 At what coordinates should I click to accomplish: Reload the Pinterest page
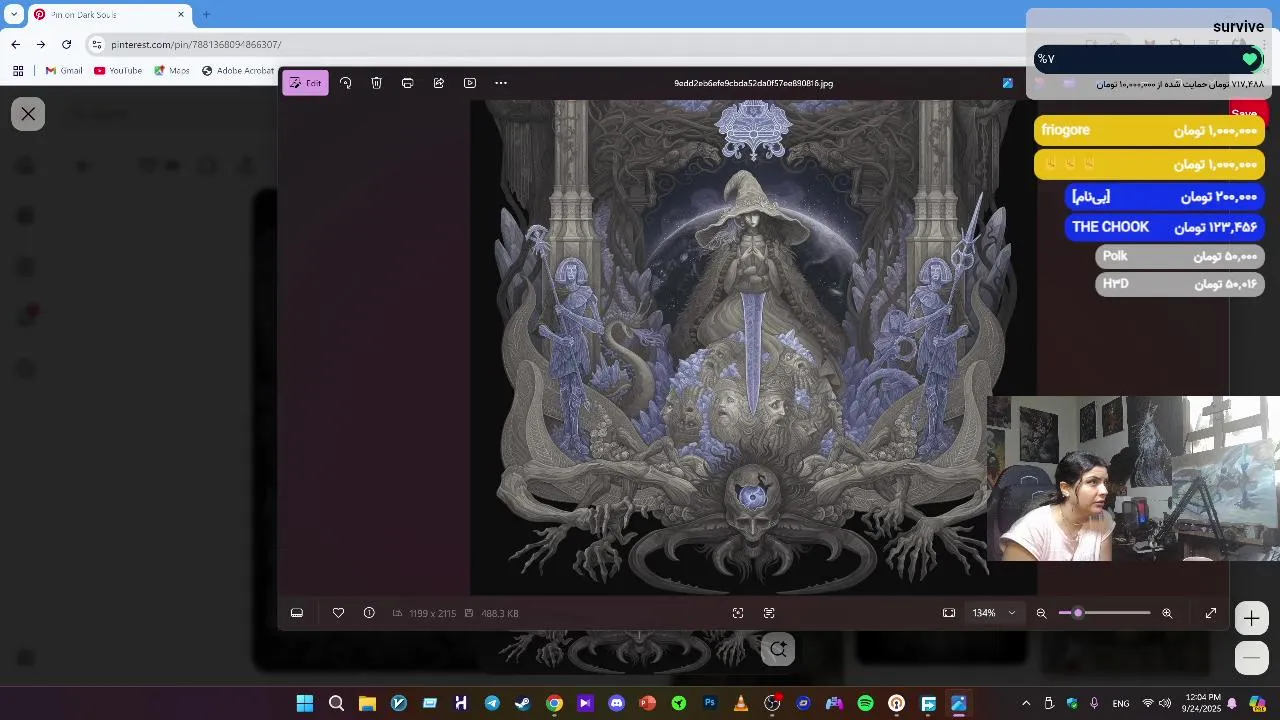point(66,44)
